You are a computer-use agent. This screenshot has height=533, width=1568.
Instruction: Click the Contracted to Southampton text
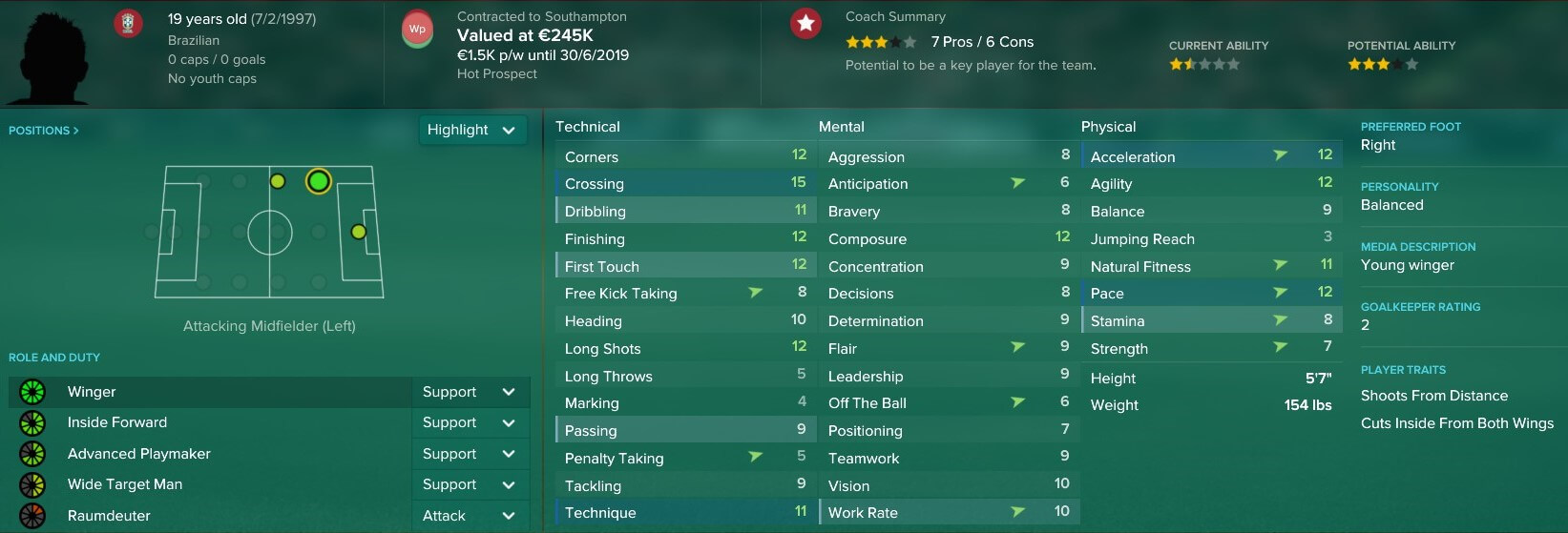pyautogui.click(x=542, y=16)
